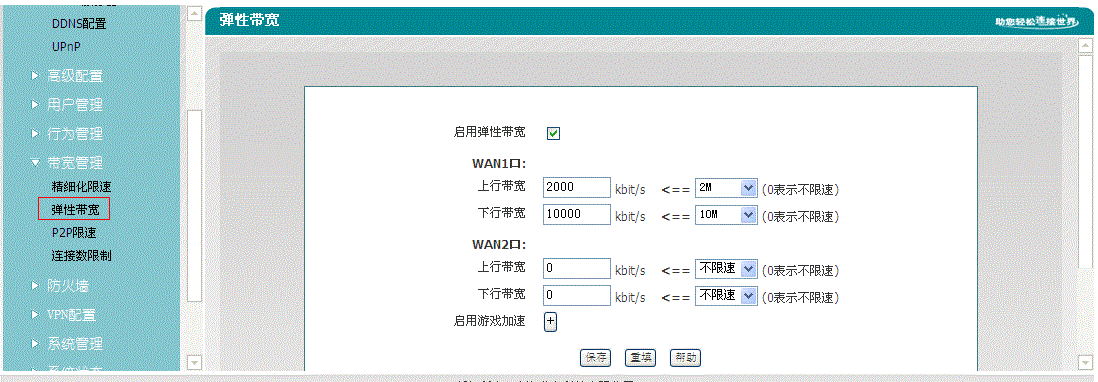Click WAN2 下行带宽 input field
1098x382 pixels.
577,296
